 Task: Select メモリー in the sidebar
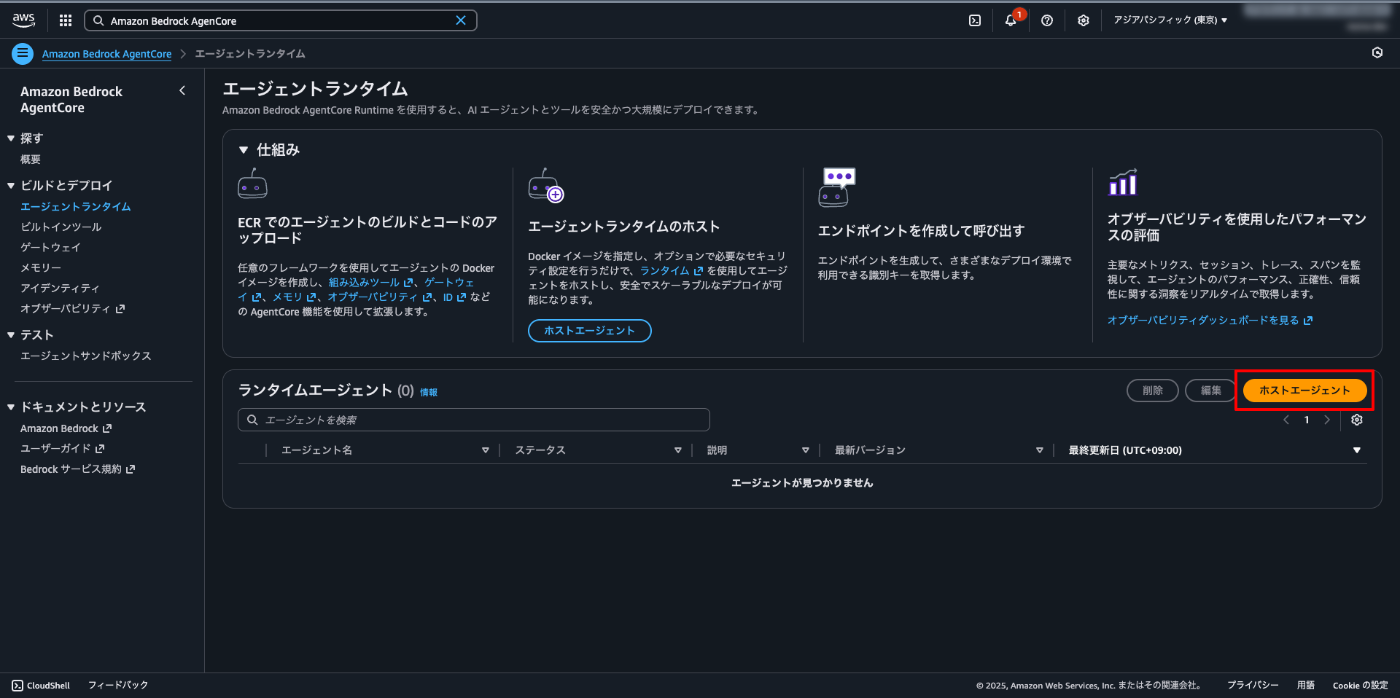41,268
